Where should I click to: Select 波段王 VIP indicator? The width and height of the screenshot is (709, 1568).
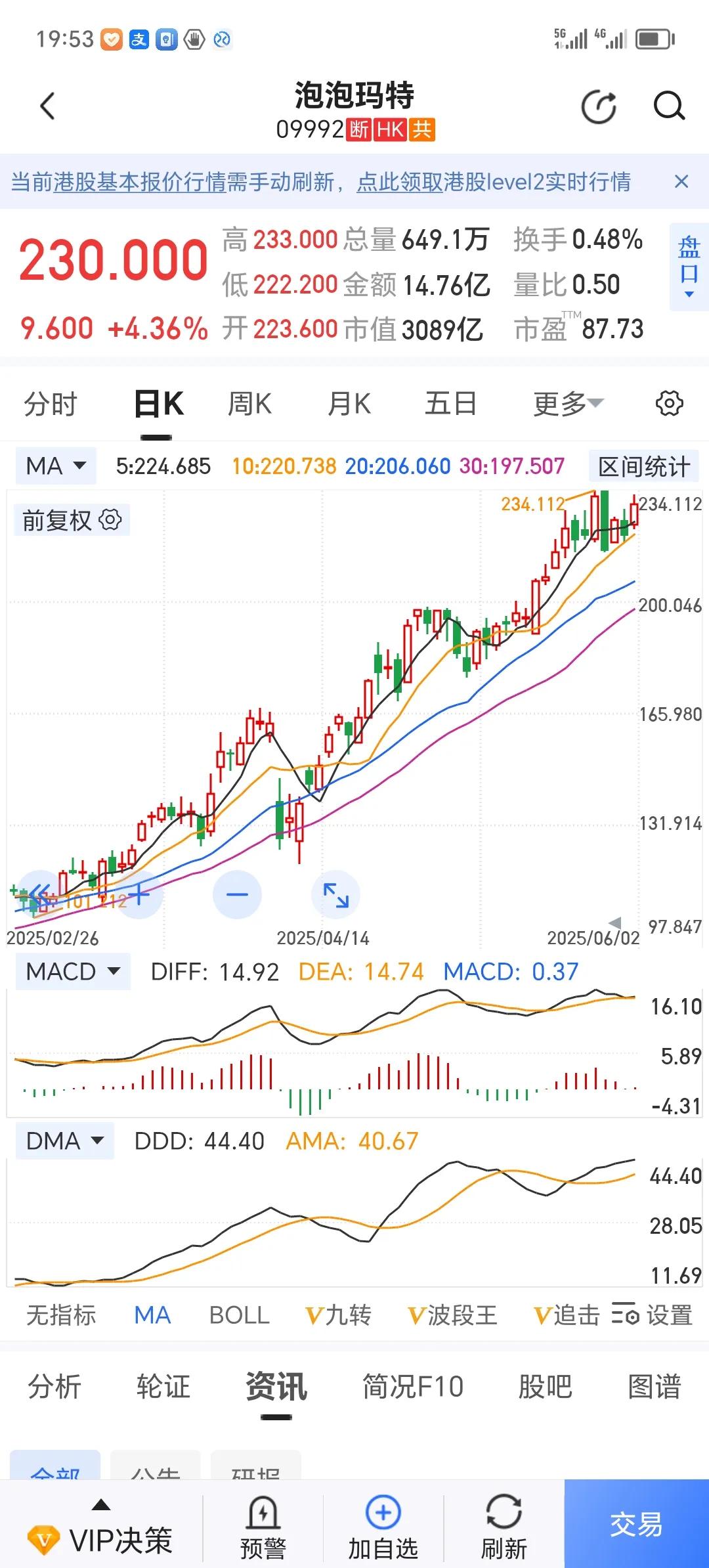[452, 1315]
